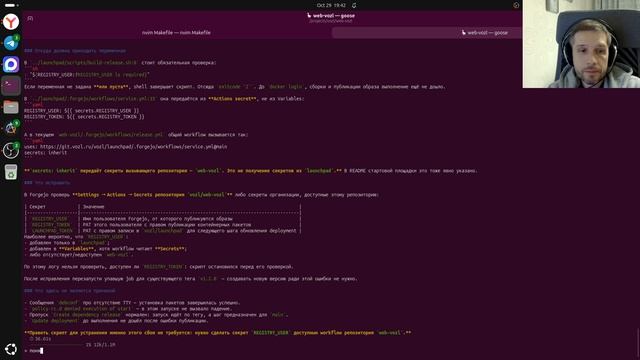Open Yandex Browser from the dock
This screenshot has width=640, height=360.
[x=11, y=21]
